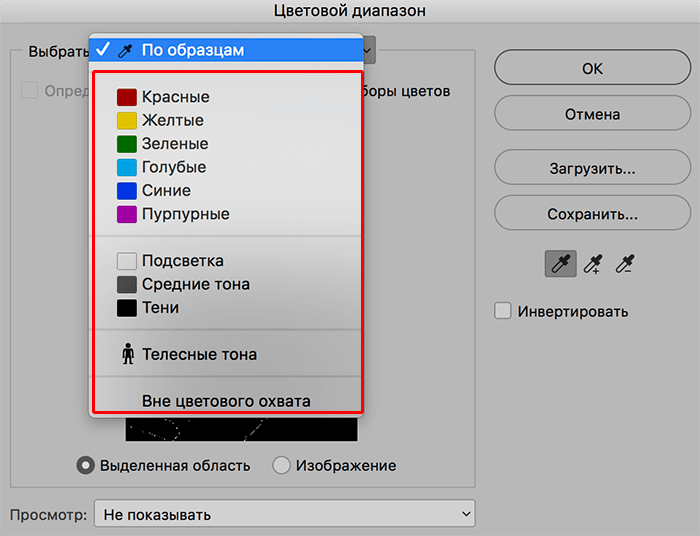Click the Загрузить... button

tap(592, 168)
